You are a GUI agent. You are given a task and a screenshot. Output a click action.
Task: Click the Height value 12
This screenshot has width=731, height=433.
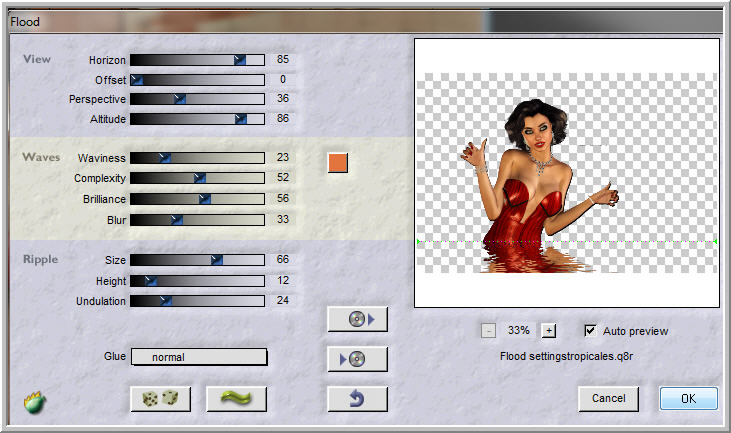[x=283, y=280]
